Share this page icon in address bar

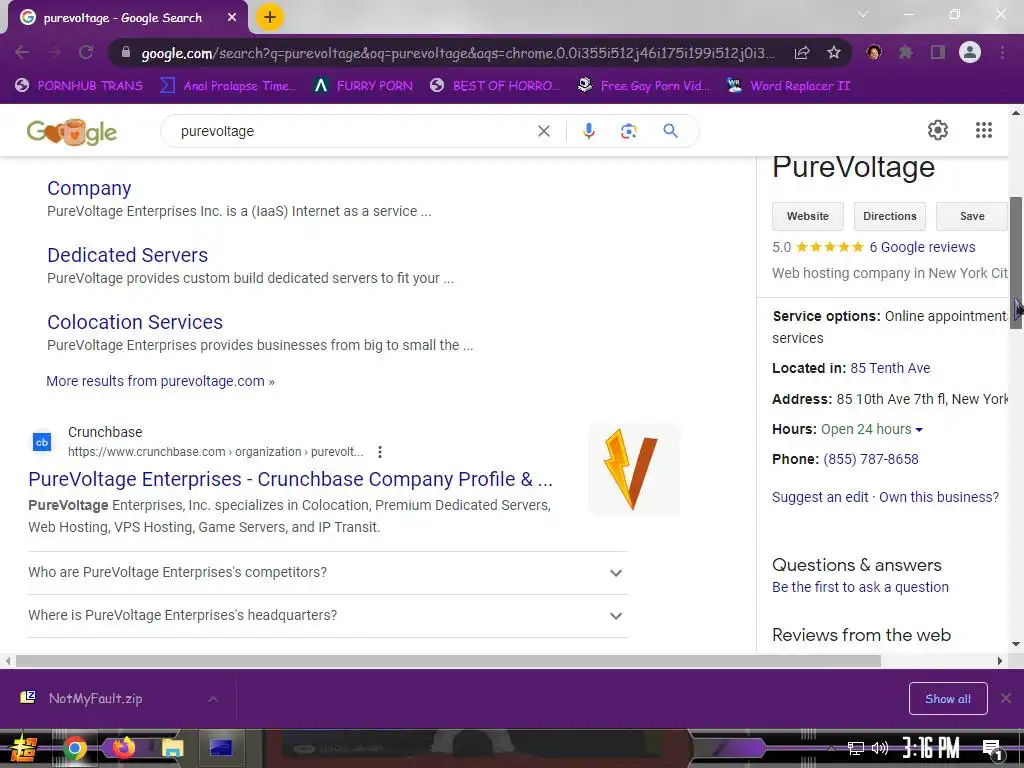(x=802, y=52)
